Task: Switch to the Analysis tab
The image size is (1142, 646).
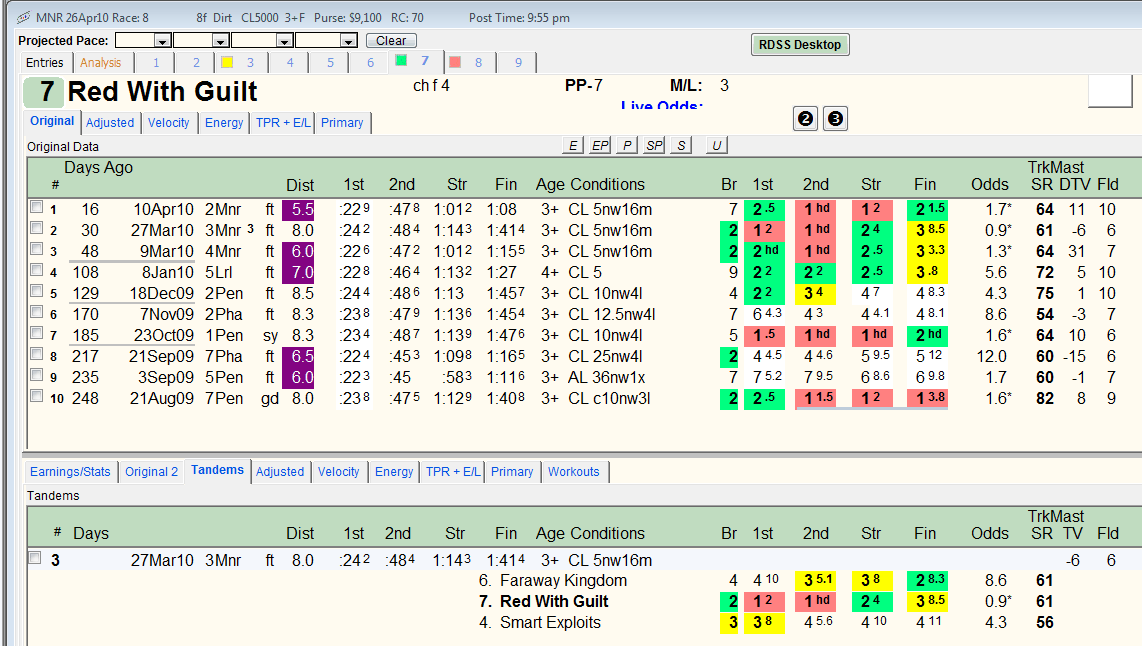Action: point(101,63)
